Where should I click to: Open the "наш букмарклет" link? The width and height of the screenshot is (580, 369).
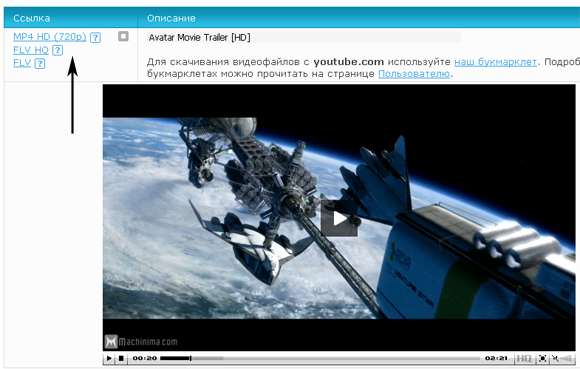tap(495, 62)
